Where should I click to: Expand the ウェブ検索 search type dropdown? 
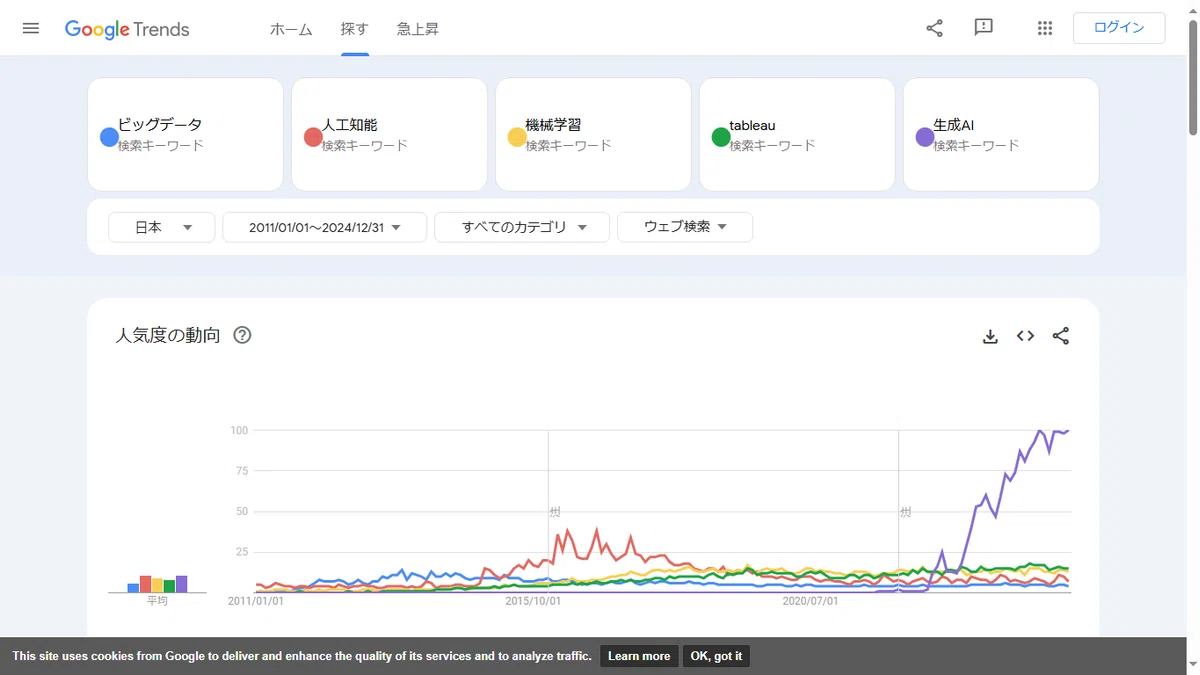(x=685, y=227)
